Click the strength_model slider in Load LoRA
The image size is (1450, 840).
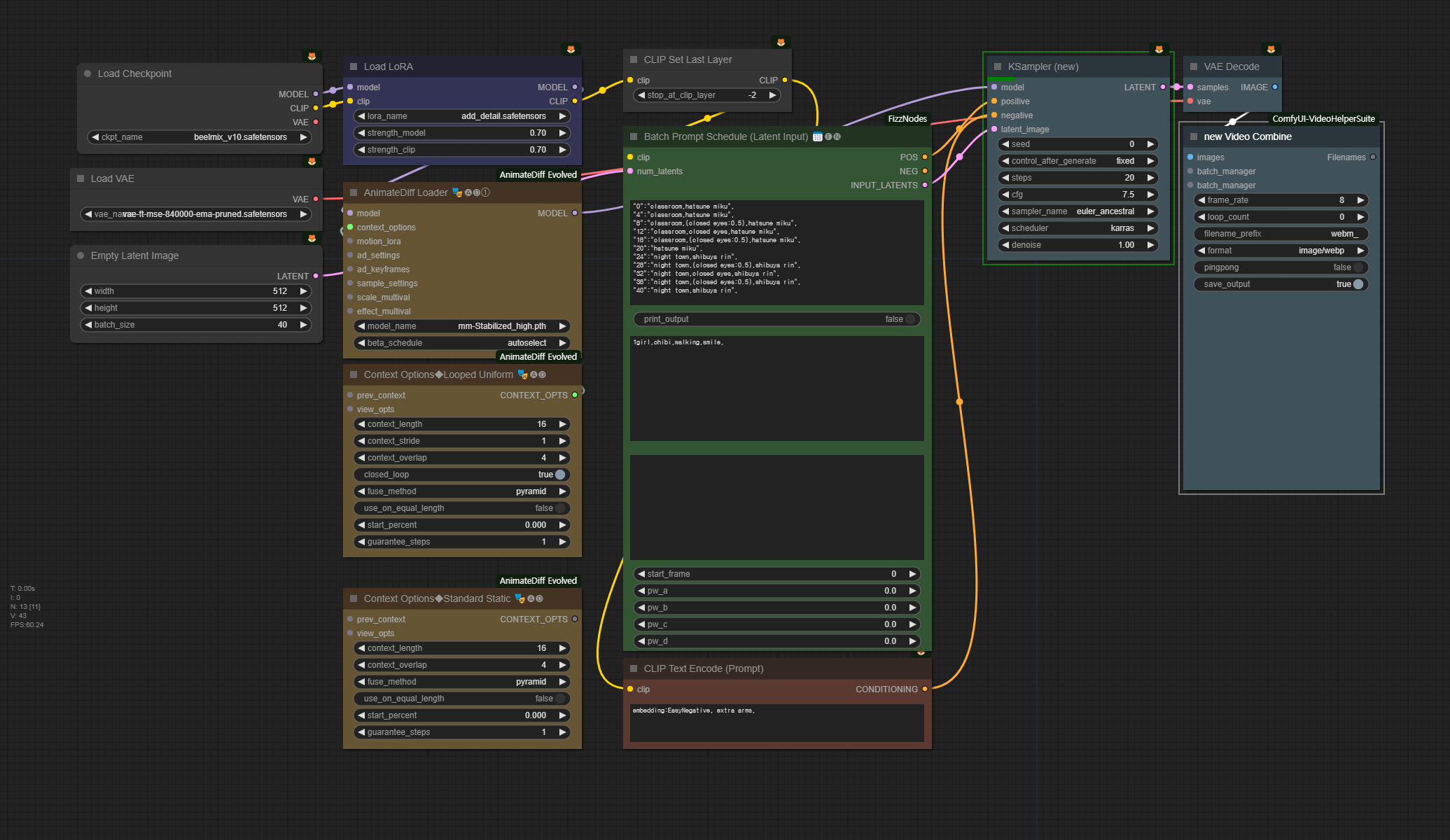462,133
